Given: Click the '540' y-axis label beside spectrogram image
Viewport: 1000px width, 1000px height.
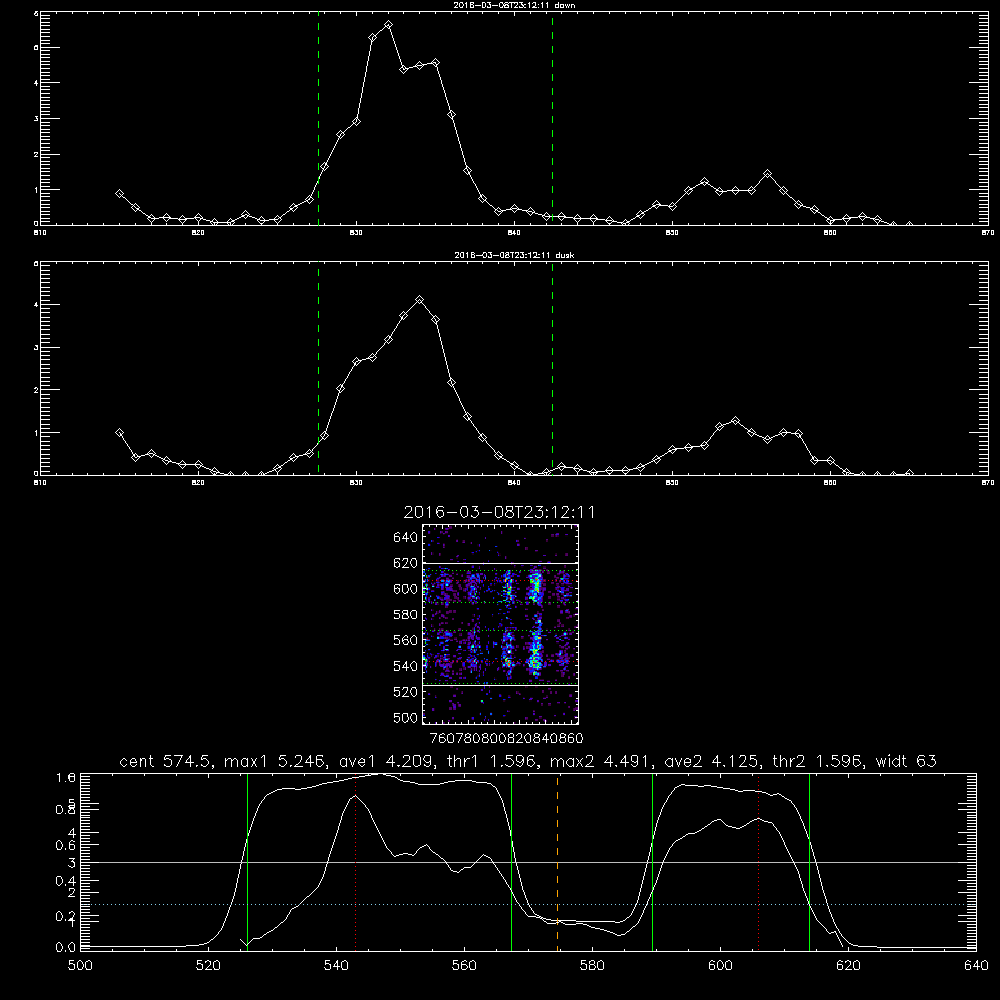Looking at the screenshot, I should 405,666.
